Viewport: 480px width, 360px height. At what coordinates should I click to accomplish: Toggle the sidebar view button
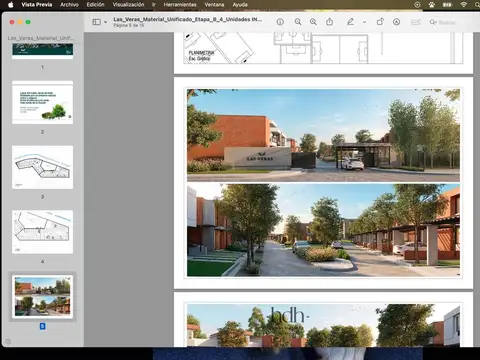pyautogui.click(x=96, y=22)
